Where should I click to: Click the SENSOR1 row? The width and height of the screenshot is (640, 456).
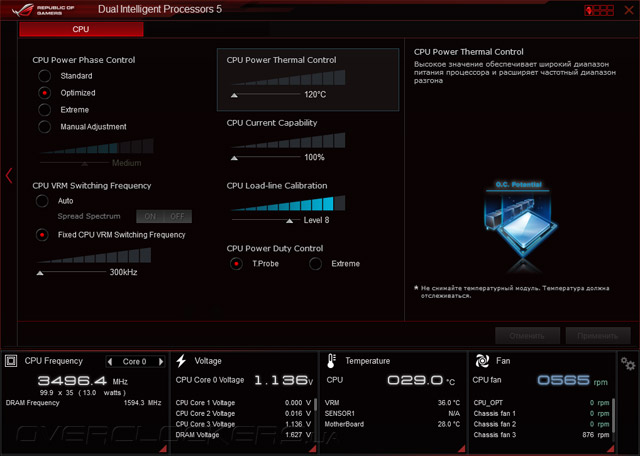[392, 414]
